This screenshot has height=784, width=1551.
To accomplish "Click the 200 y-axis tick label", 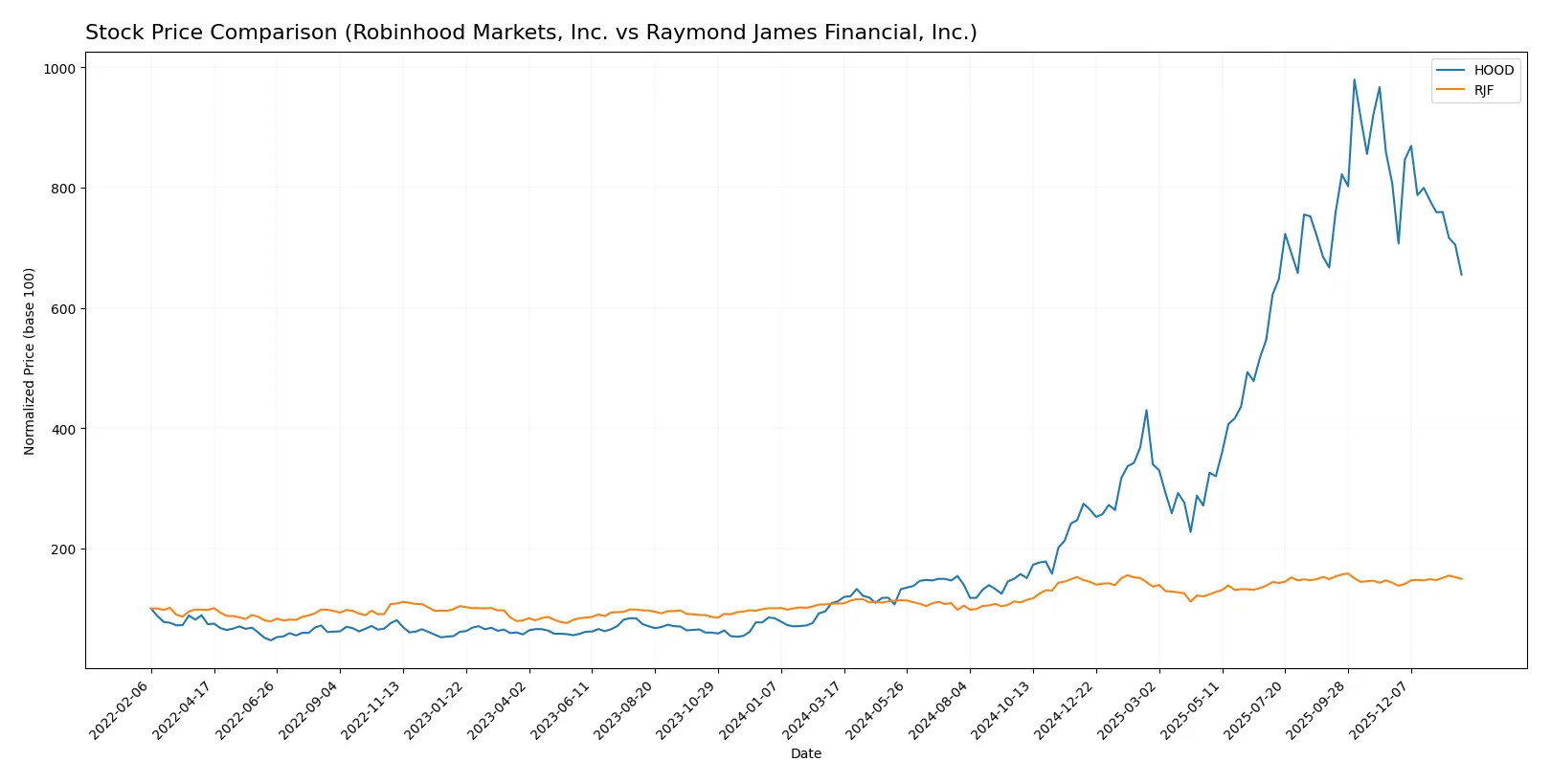I will 63,549.
